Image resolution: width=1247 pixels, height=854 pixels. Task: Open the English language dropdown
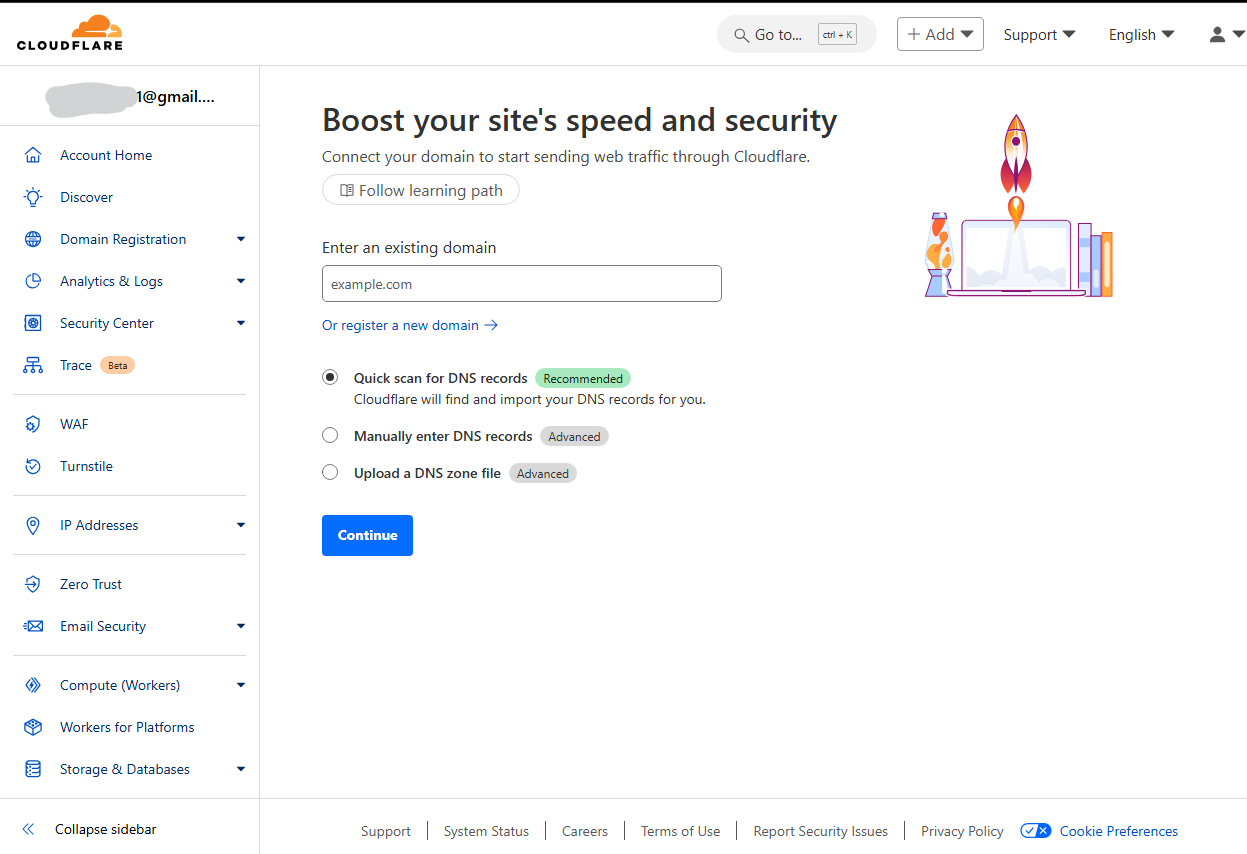pyautogui.click(x=1141, y=34)
